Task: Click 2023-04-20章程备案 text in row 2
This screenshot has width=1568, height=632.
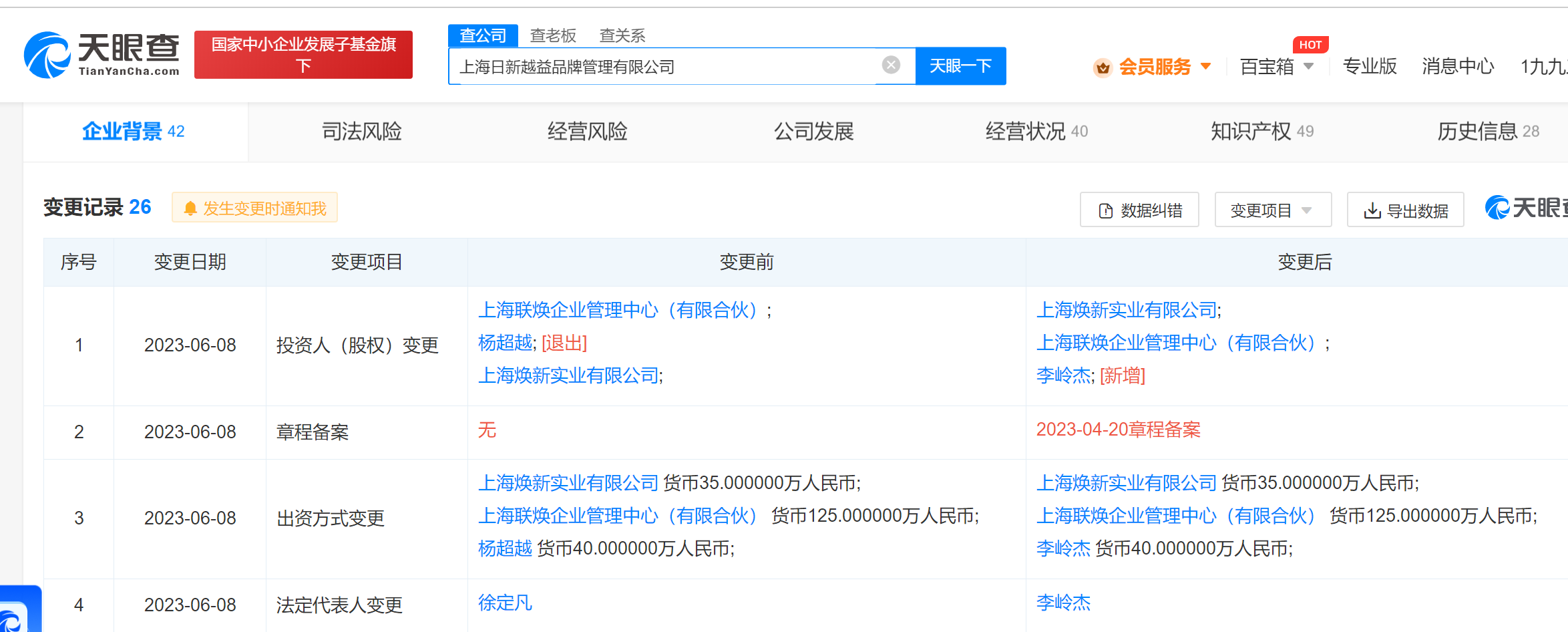Action: (x=1119, y=430)
